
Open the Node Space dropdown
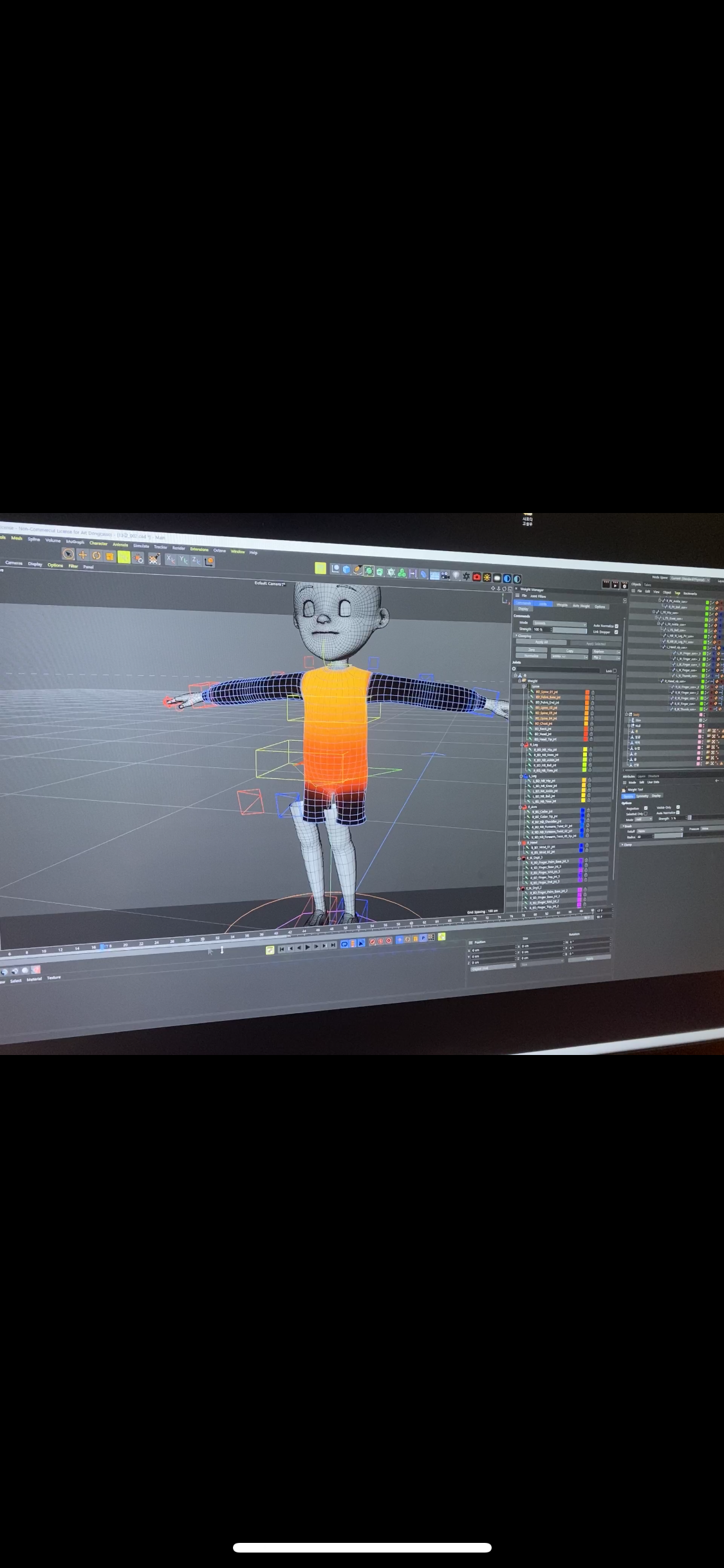[690, 579]
